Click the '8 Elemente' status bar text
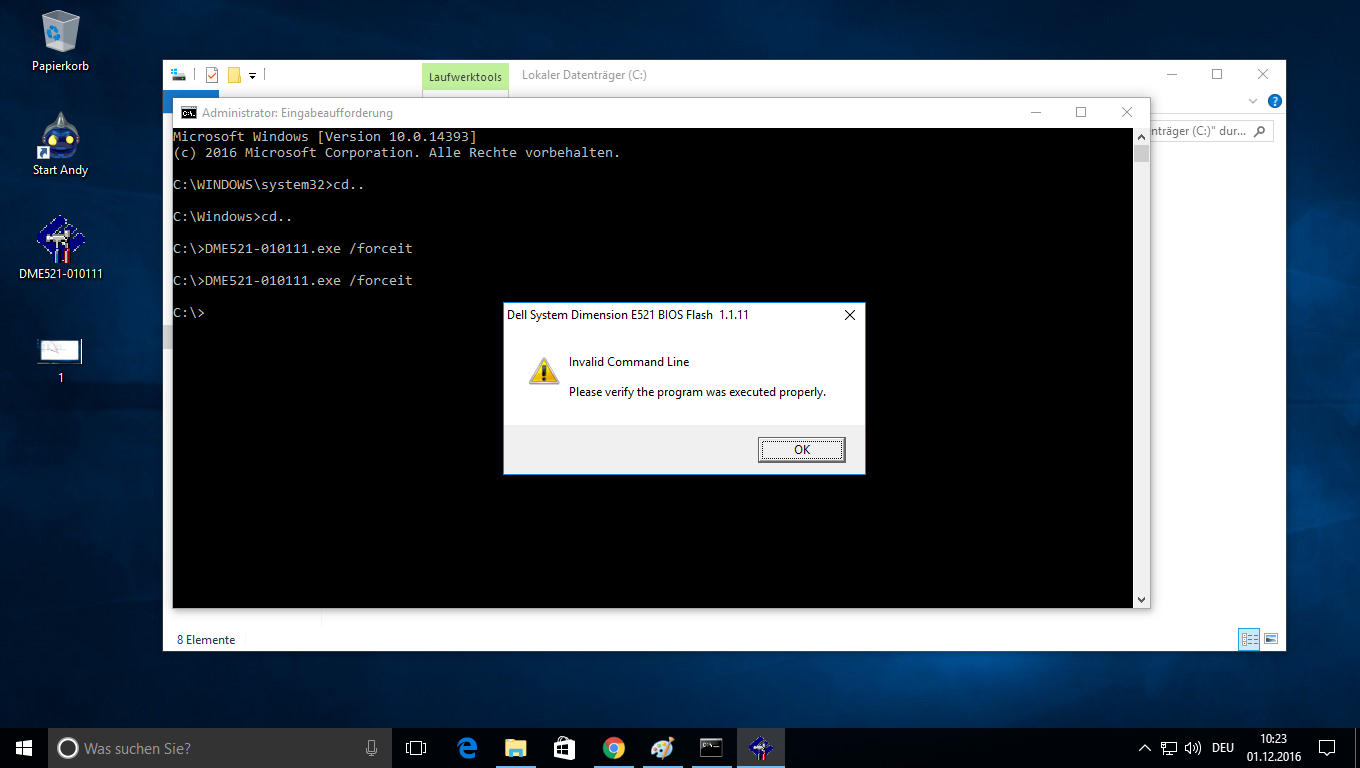This screenshot has width=1360, height=768. tap(206, 640)
